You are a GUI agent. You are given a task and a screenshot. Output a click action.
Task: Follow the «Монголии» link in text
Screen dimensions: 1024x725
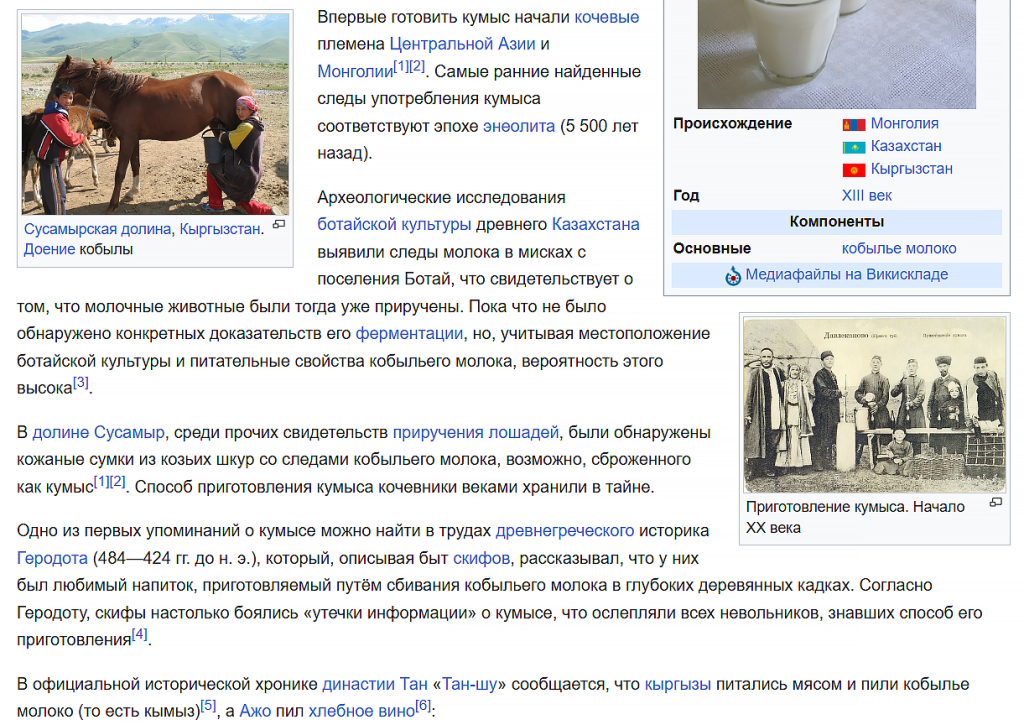tap(355, 71)
